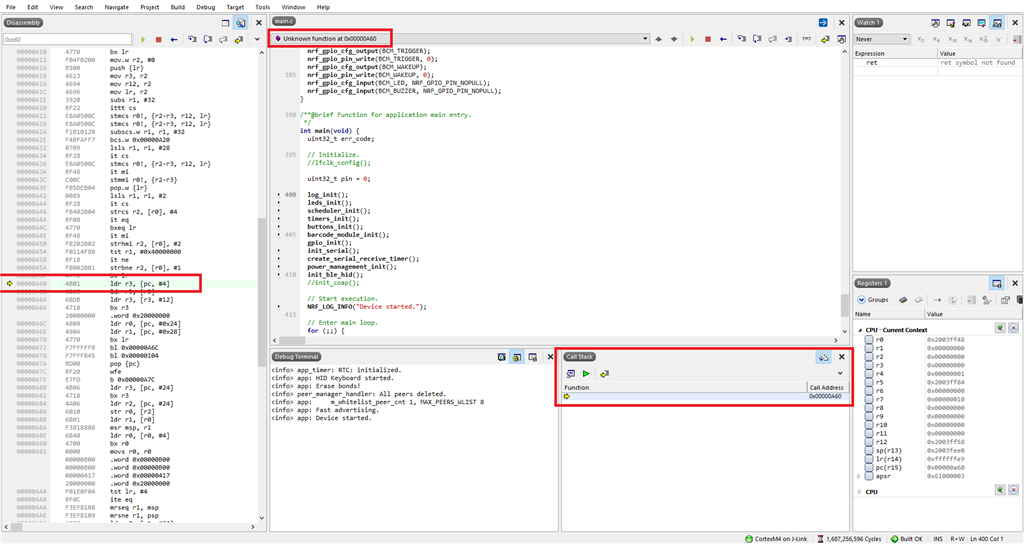The image size is (1024, 544).
Task: Step into in Disassembly toolbar
Action: tap(192, 39)
